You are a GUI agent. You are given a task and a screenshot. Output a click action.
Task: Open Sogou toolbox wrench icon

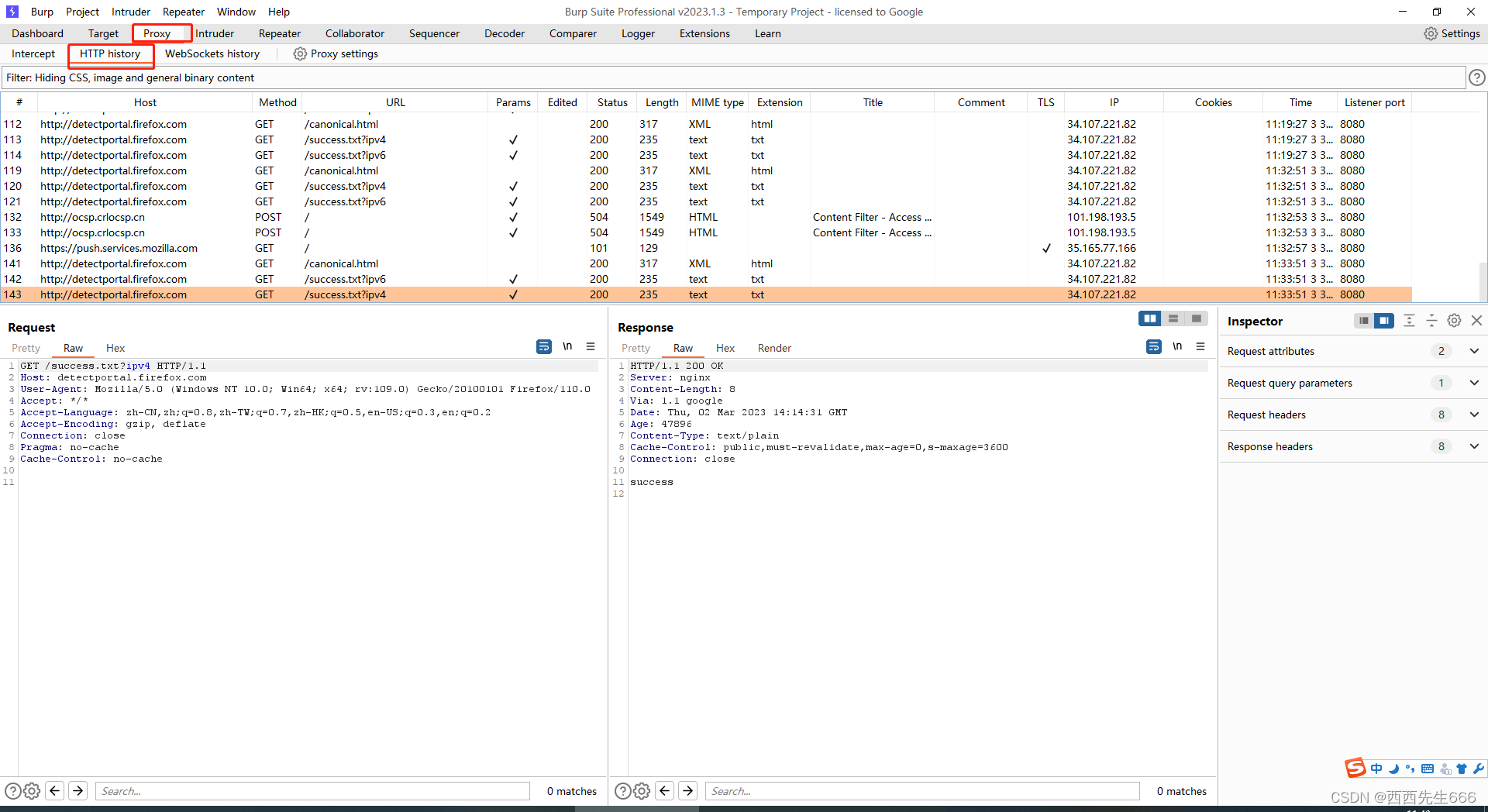click(1479, 769)
